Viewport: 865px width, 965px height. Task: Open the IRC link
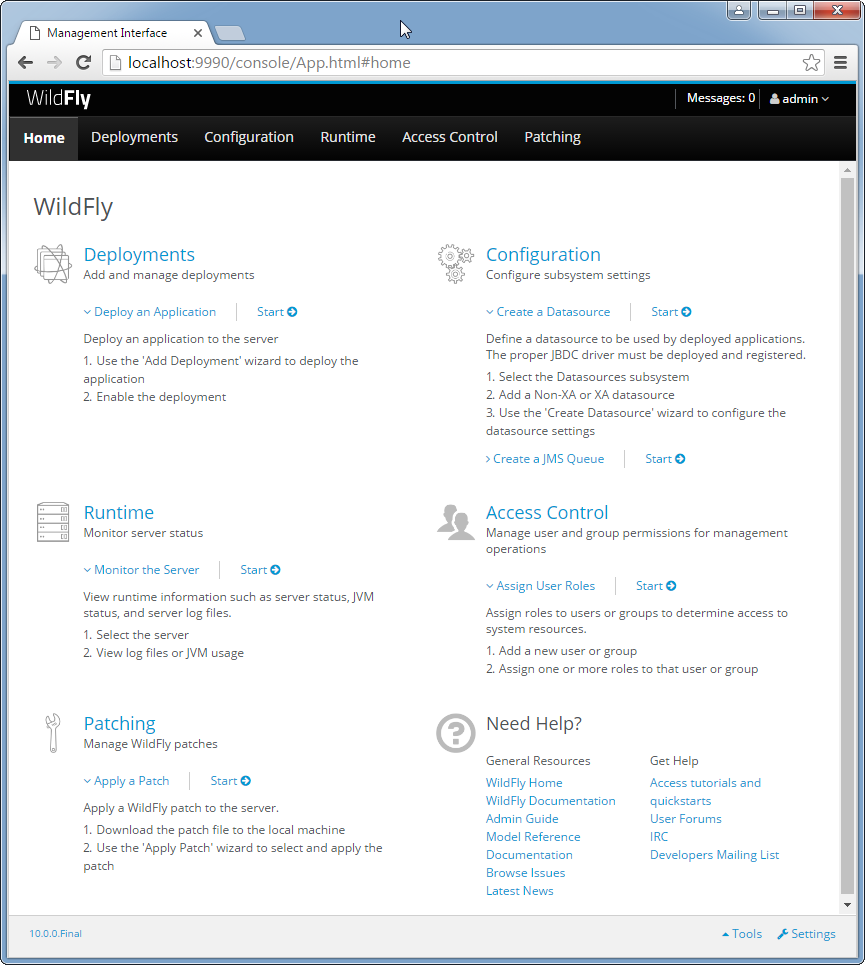[x=659, y=836]
